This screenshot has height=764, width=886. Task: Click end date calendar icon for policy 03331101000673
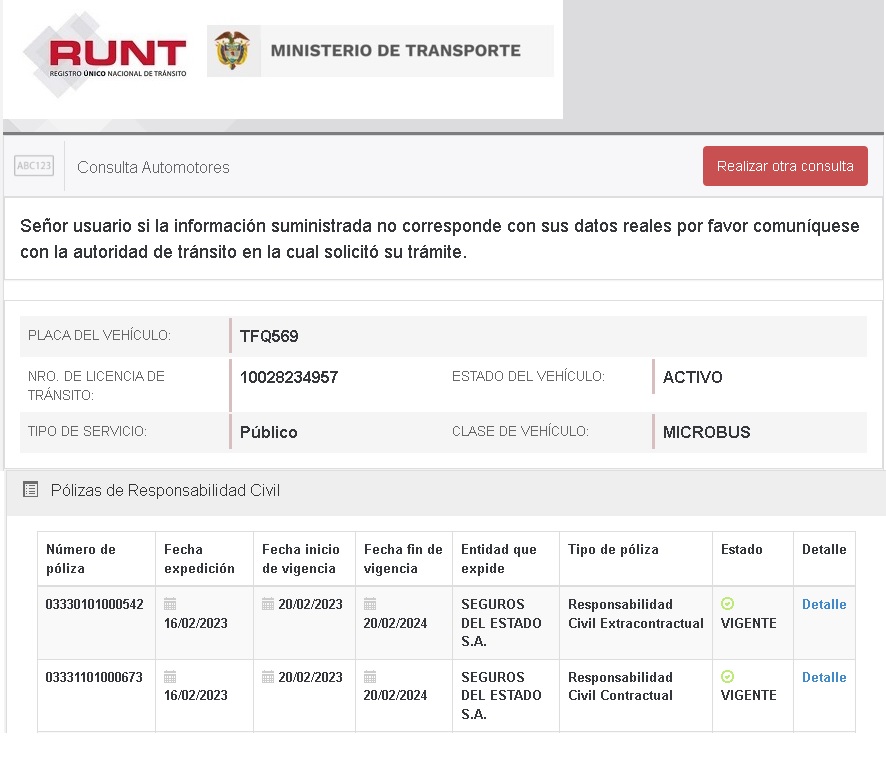coord(370,677)
